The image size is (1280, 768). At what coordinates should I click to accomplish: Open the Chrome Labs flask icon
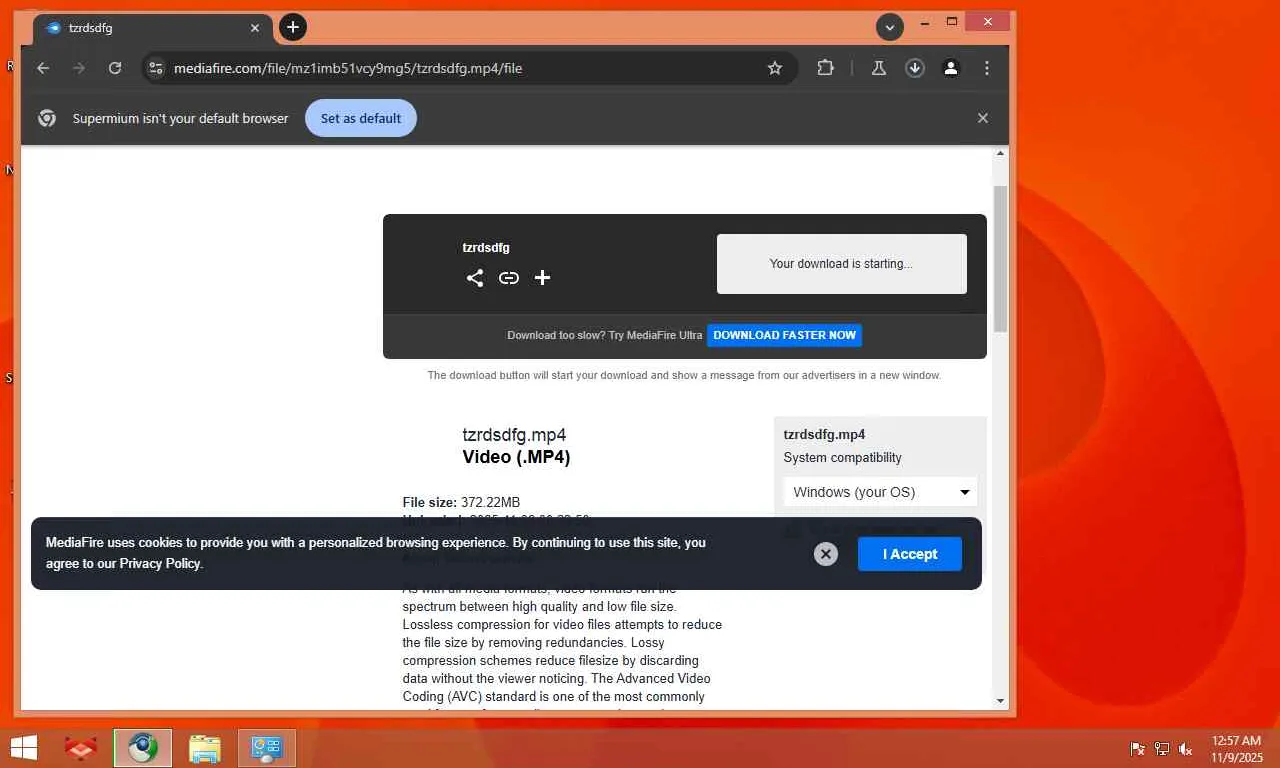(879, 68)
